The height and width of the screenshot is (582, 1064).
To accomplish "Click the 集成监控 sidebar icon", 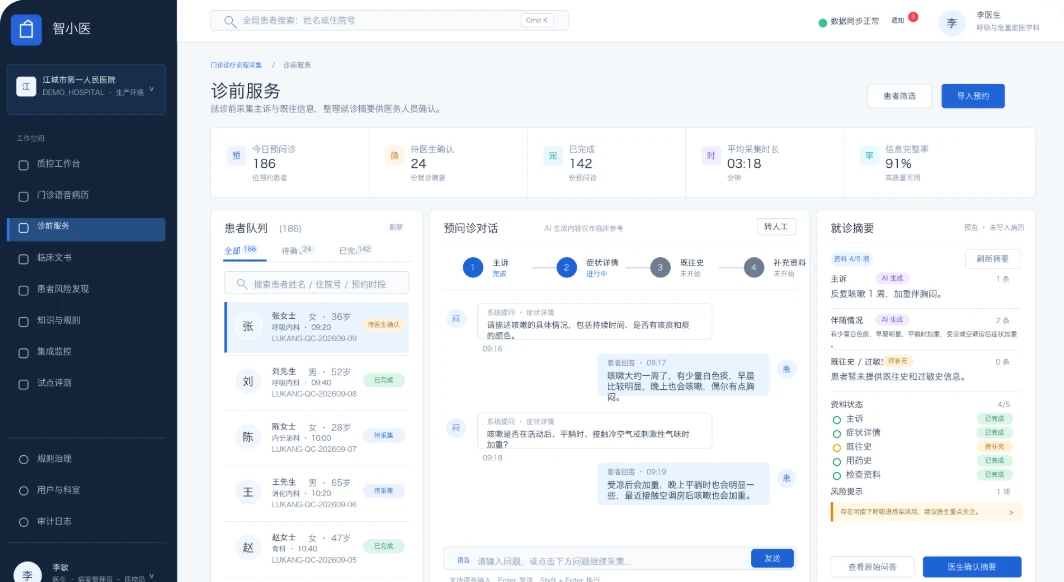I will pos(23,353).
